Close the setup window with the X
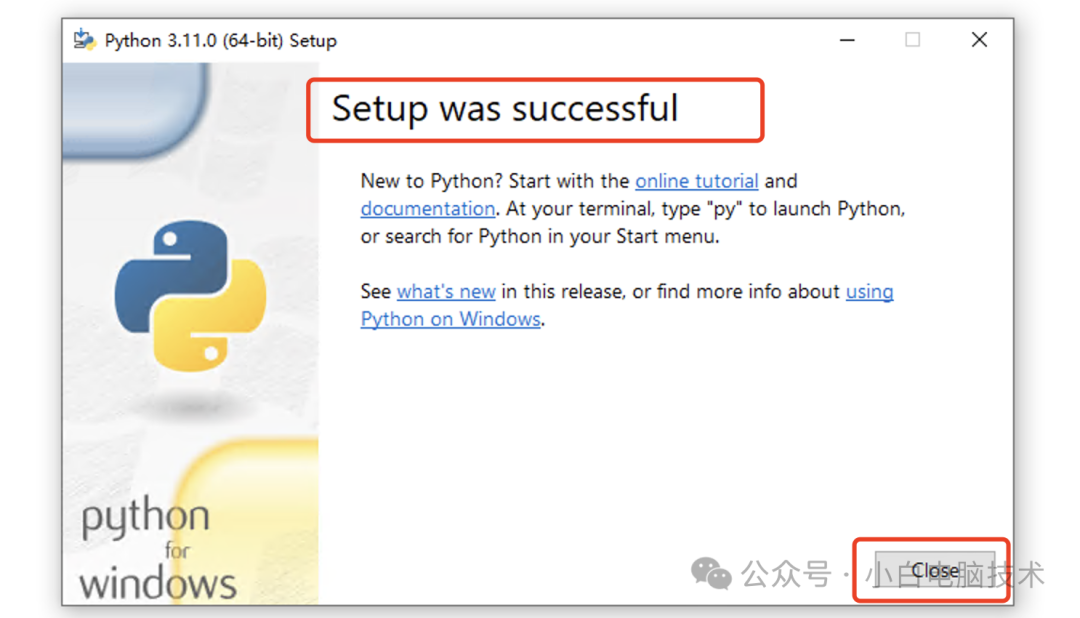 979,40
